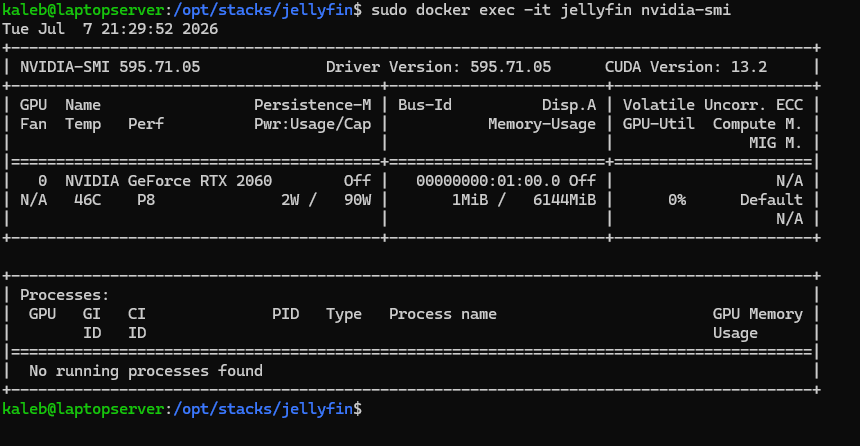860x446 pixels.
Task: Click the 0% GPU utilization value
Action: click(x=677, y=200)
